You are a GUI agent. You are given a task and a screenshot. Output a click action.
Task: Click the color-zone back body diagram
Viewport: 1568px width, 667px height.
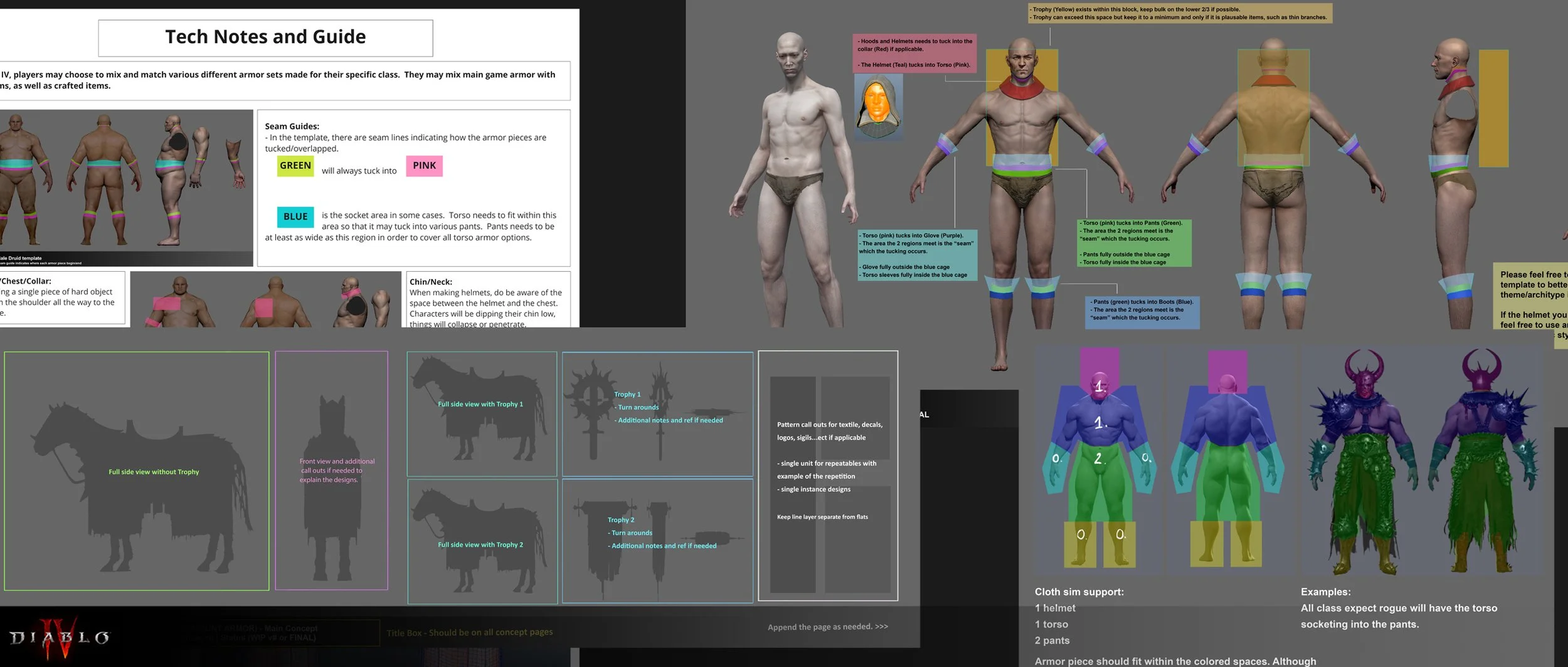pyautogui.click(x=1228, y=459)
